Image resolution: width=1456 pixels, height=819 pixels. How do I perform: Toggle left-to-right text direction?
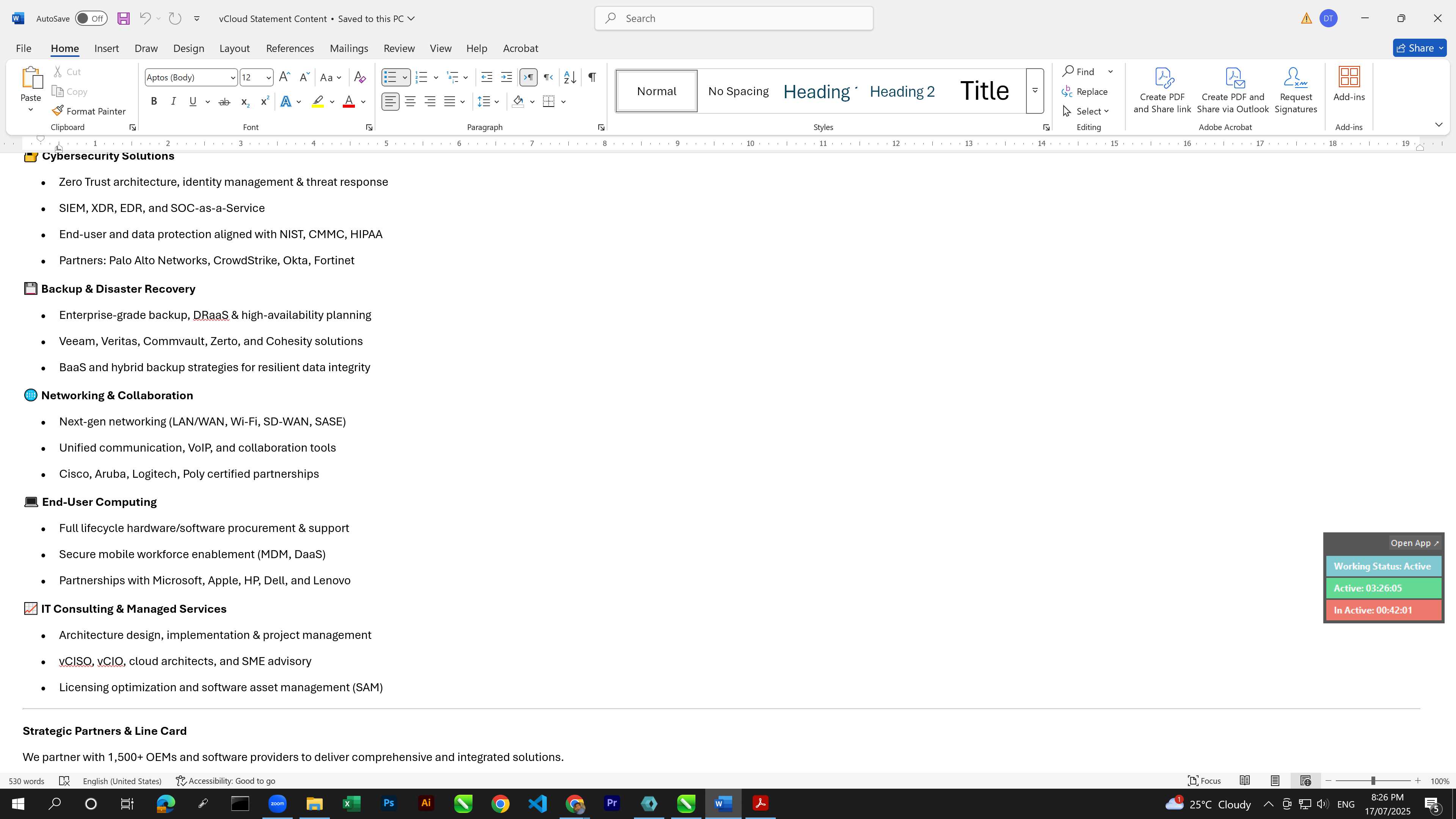528,77
